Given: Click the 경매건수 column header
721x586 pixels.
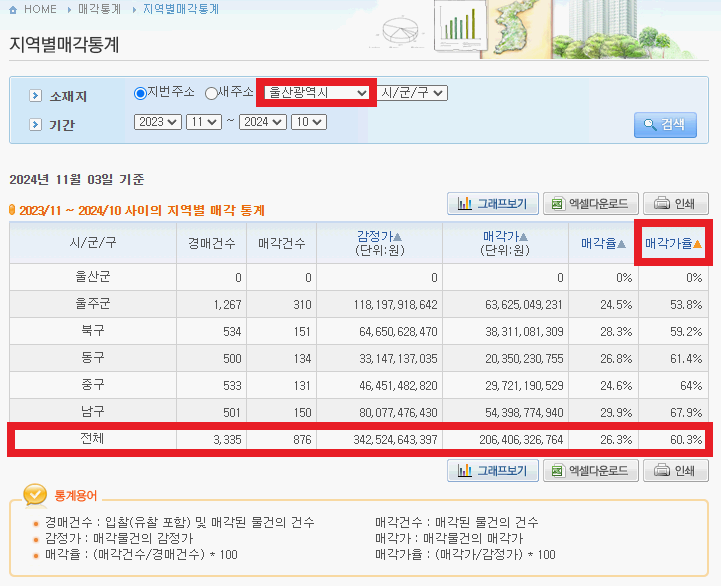Looking at the screenshot, I should tap(212, 243).
